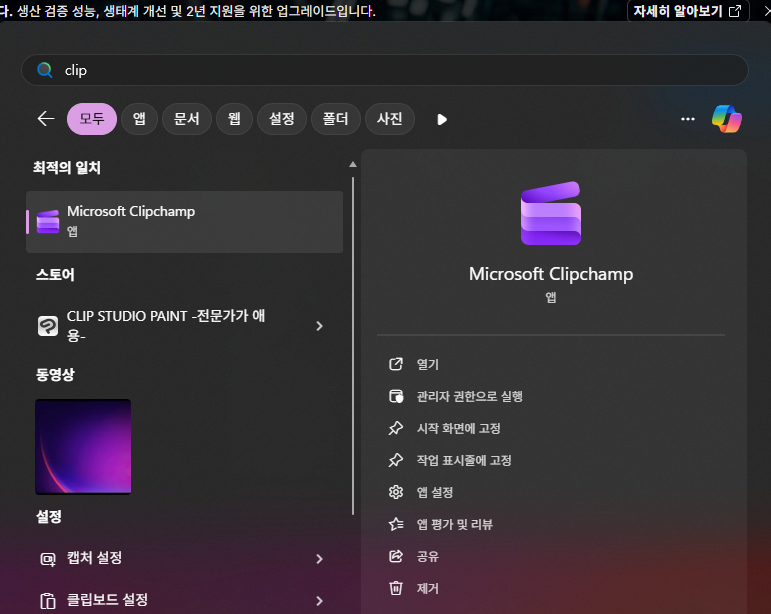Choose 앱 평가 및 리뷰
Image resolution: width=771 pixels, height=614 pixels.
coord(454,524)
